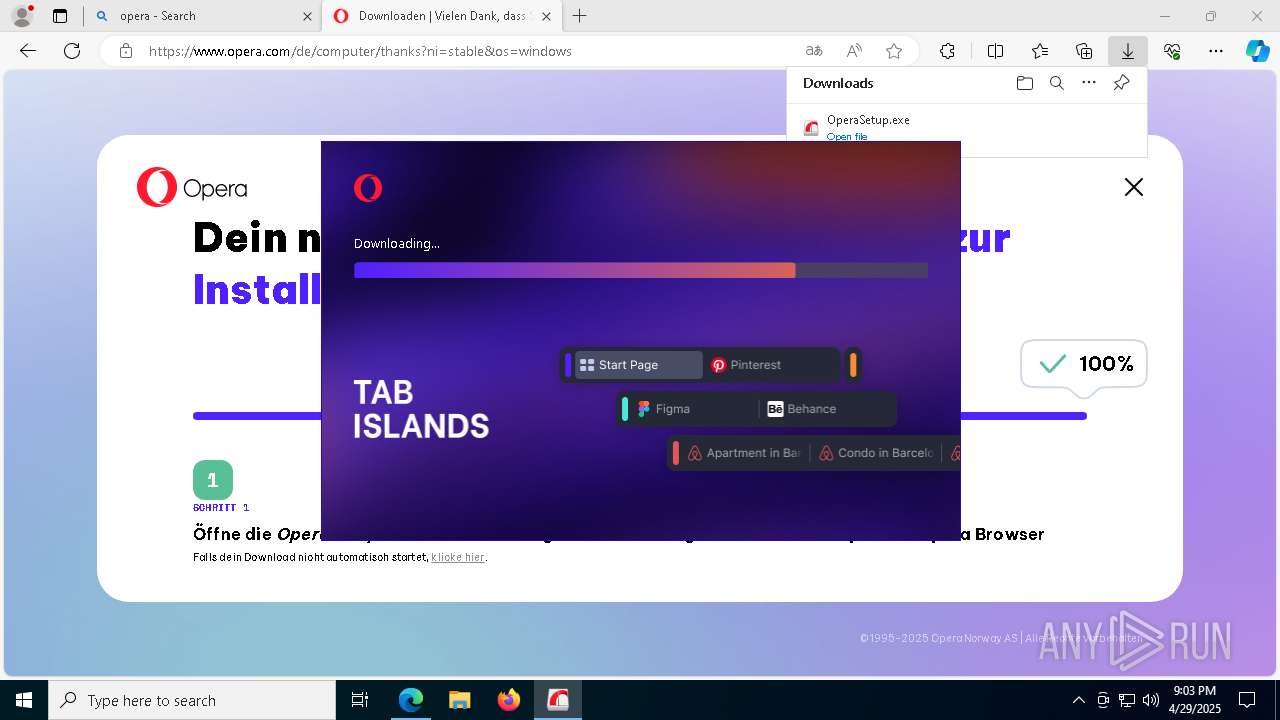This screenshot has width=1280, height=720.
Task: Launch the Copilot sidebar icon
Action: [1257, 51]
